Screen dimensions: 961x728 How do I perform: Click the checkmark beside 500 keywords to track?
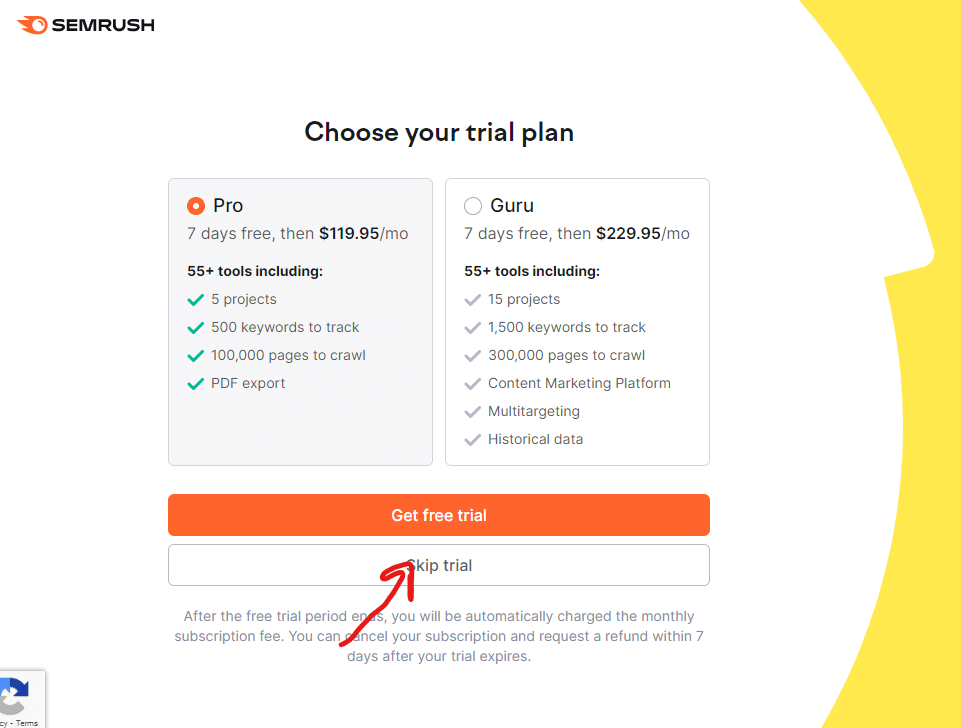[196, 327]
